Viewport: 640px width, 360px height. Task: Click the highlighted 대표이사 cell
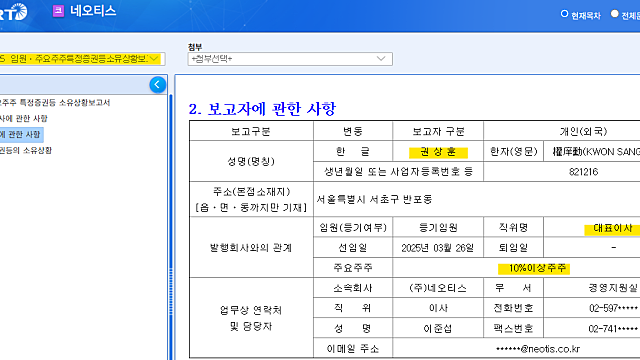[x=613, y=228]
